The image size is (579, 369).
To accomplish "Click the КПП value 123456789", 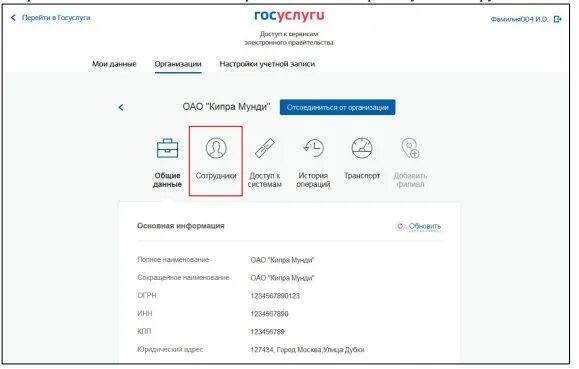I will click(267, 332).
